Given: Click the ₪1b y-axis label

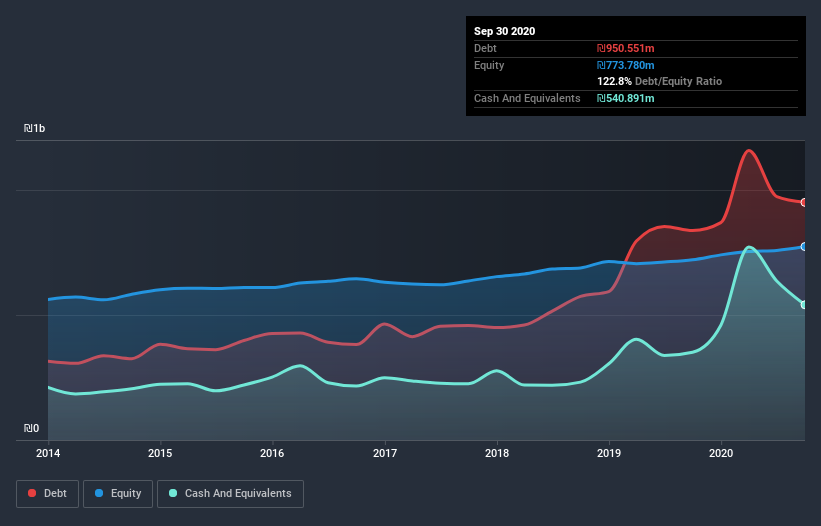Looking at the screenshot, I should tap(35, 129).
